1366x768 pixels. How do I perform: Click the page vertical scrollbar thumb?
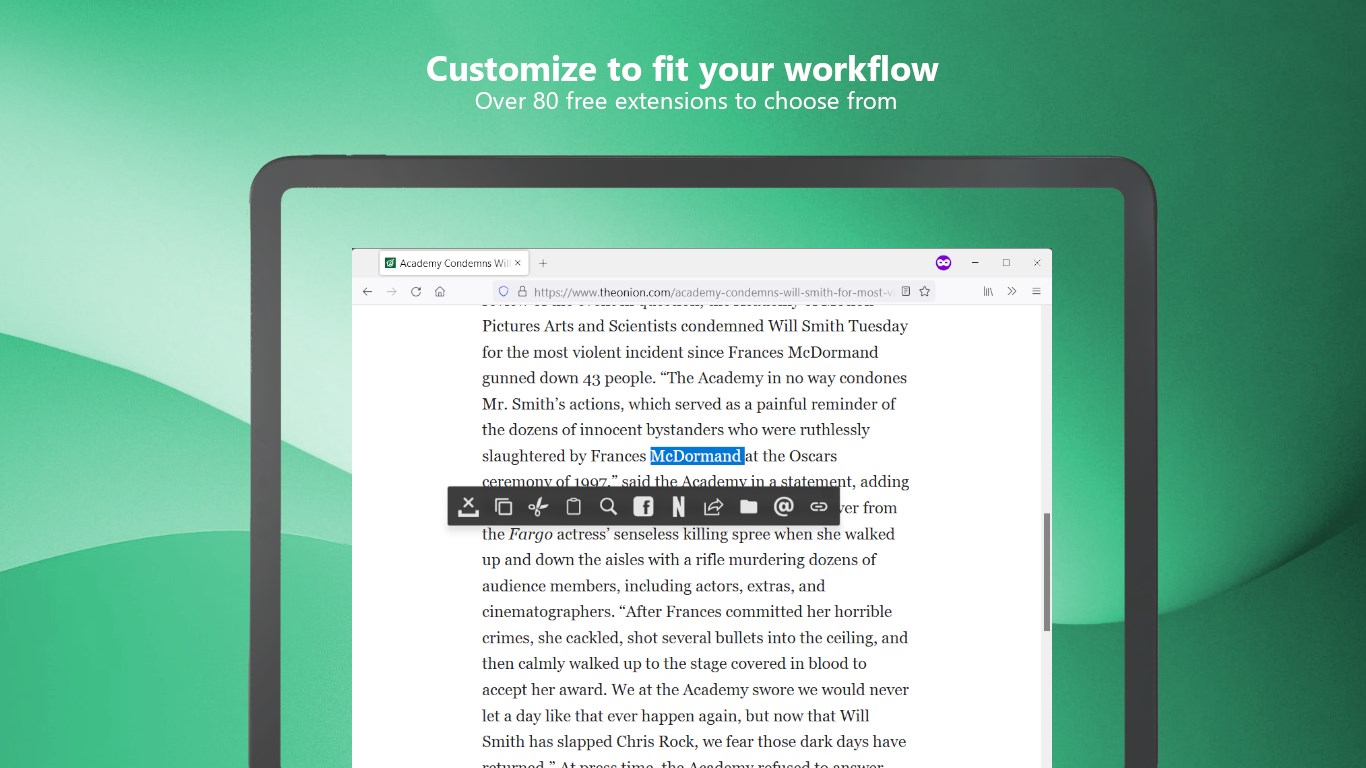[1046, 572]
